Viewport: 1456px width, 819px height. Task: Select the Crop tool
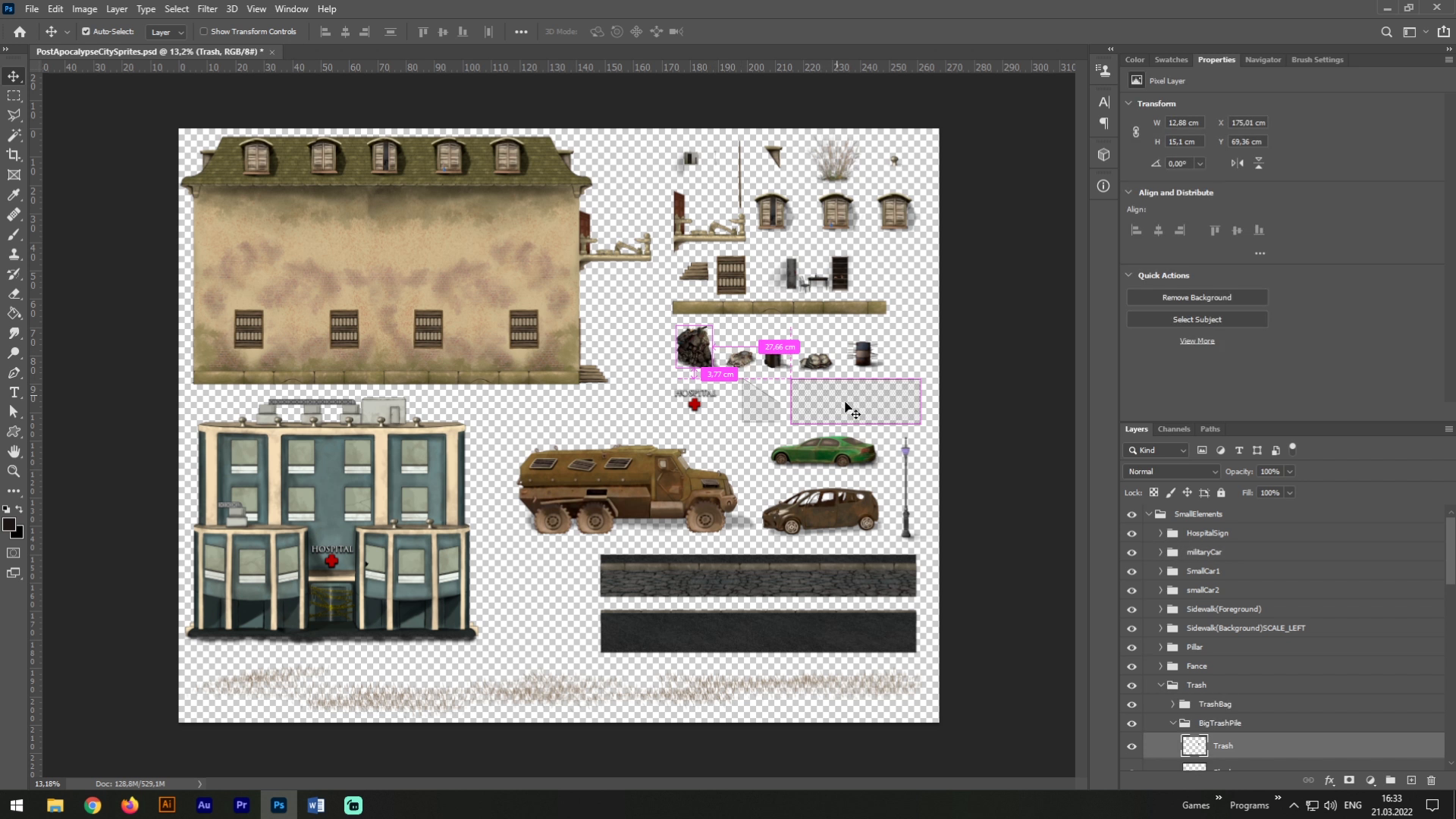[x=14, y=155]
